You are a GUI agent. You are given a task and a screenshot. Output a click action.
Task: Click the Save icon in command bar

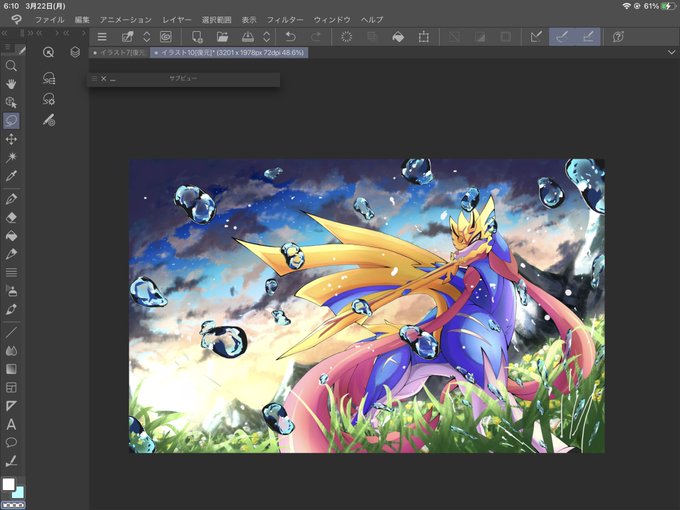[x=248, y=37]
